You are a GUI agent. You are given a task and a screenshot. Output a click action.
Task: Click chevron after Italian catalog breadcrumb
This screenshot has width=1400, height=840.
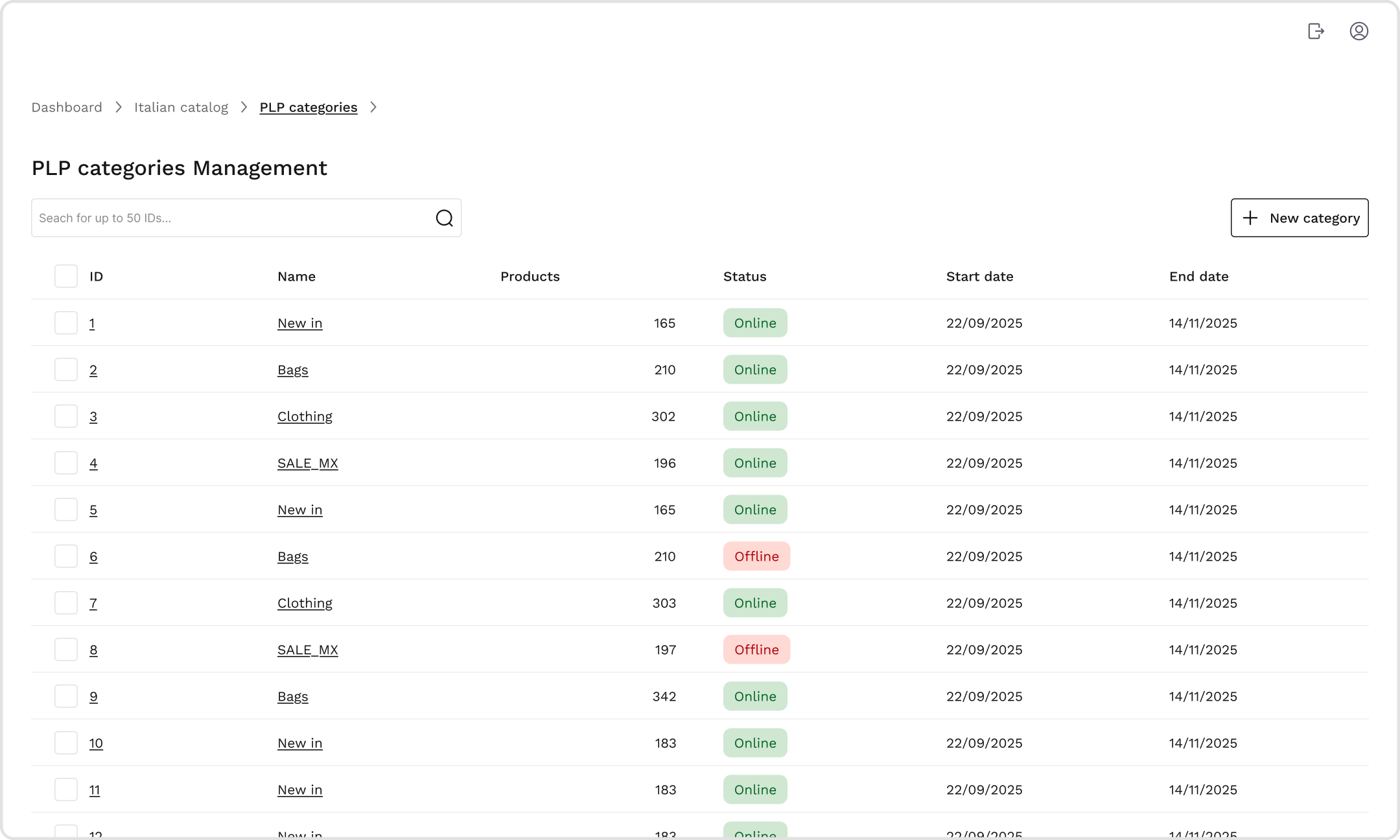(244, 107)
